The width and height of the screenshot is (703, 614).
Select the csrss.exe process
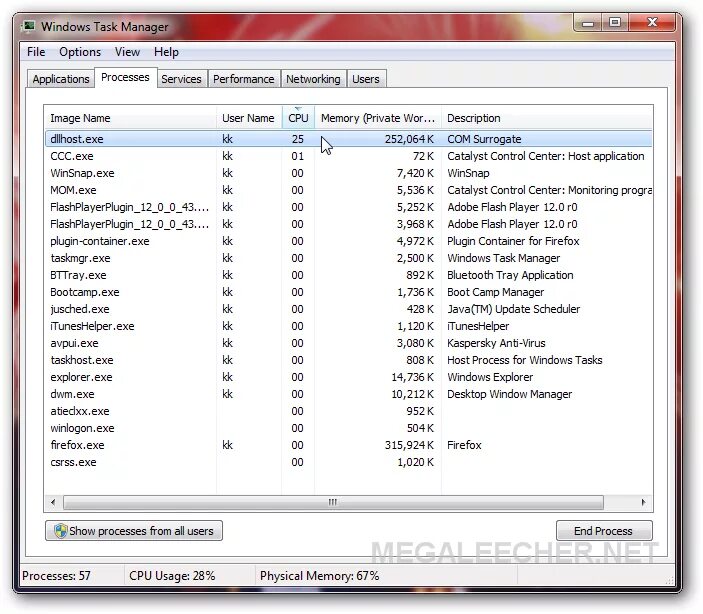(348, 463)
